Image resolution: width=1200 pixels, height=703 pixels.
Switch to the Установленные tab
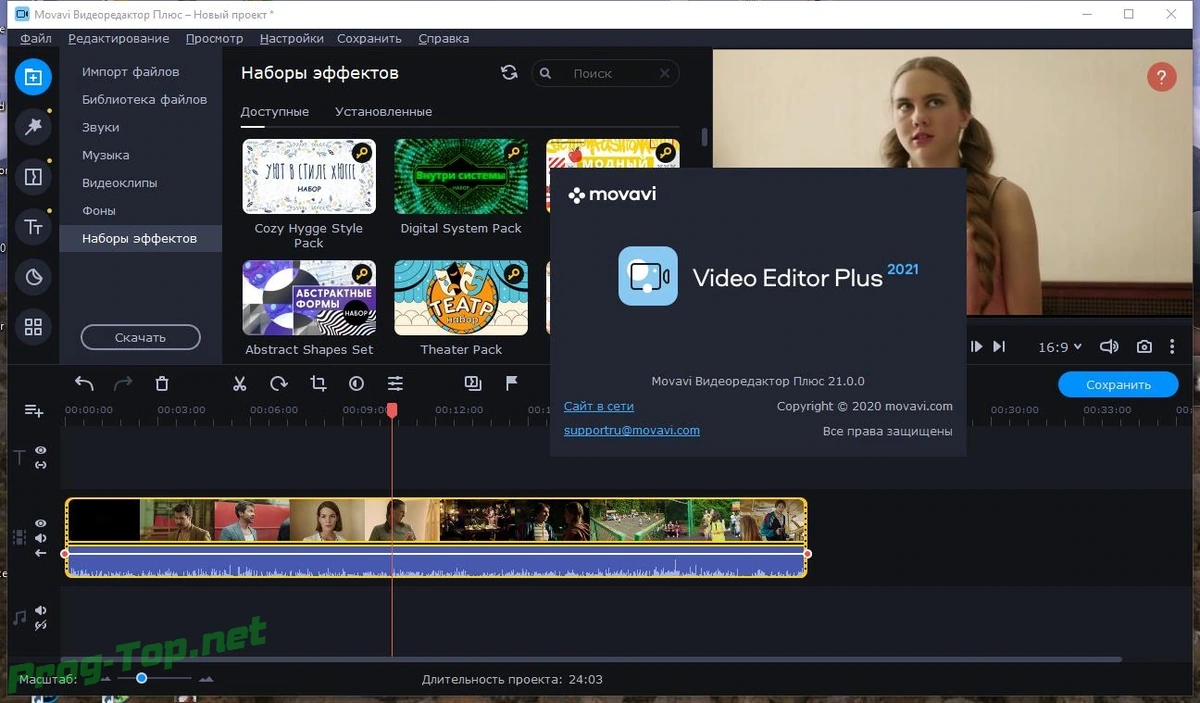pyautogui.click(x=383, y=112)
